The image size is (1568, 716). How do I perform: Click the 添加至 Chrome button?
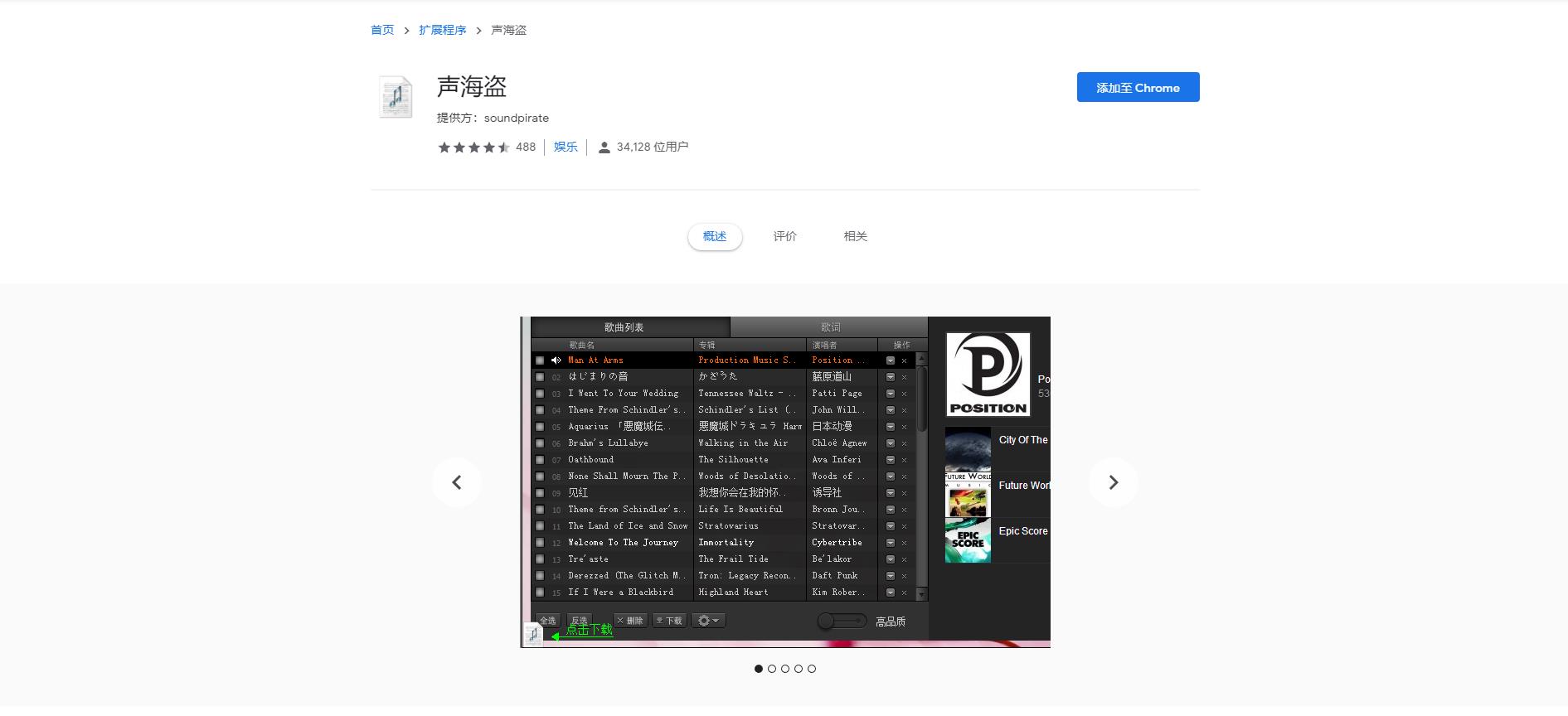(1138, 87)
